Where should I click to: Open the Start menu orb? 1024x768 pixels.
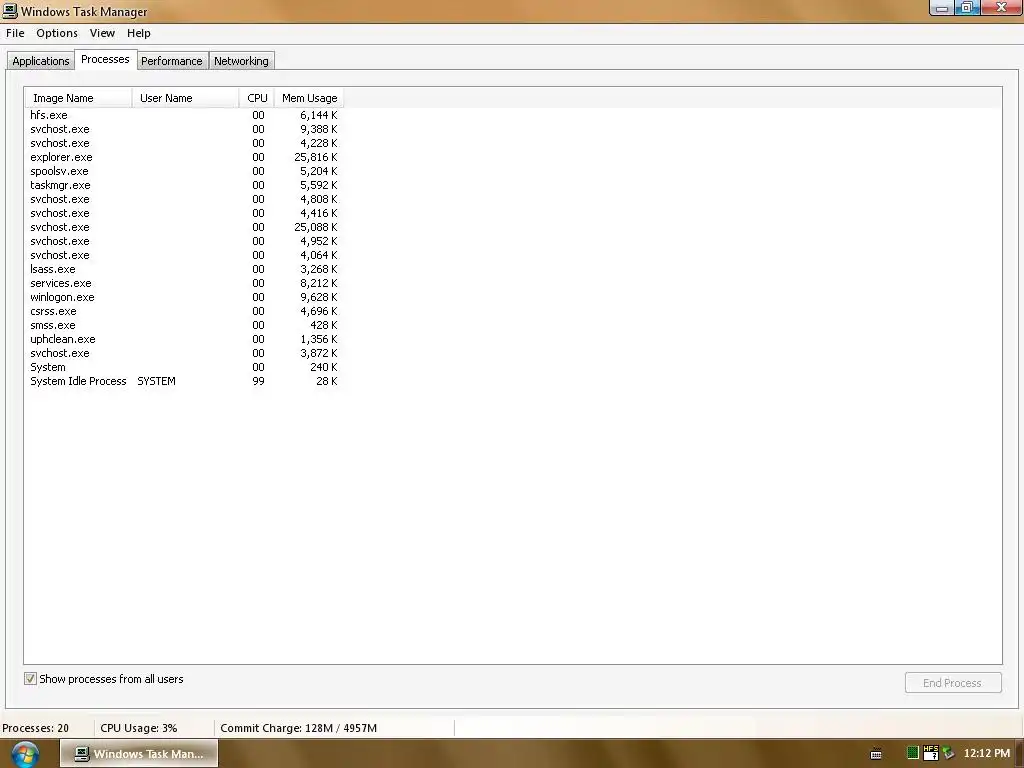[x=25, y=754]
